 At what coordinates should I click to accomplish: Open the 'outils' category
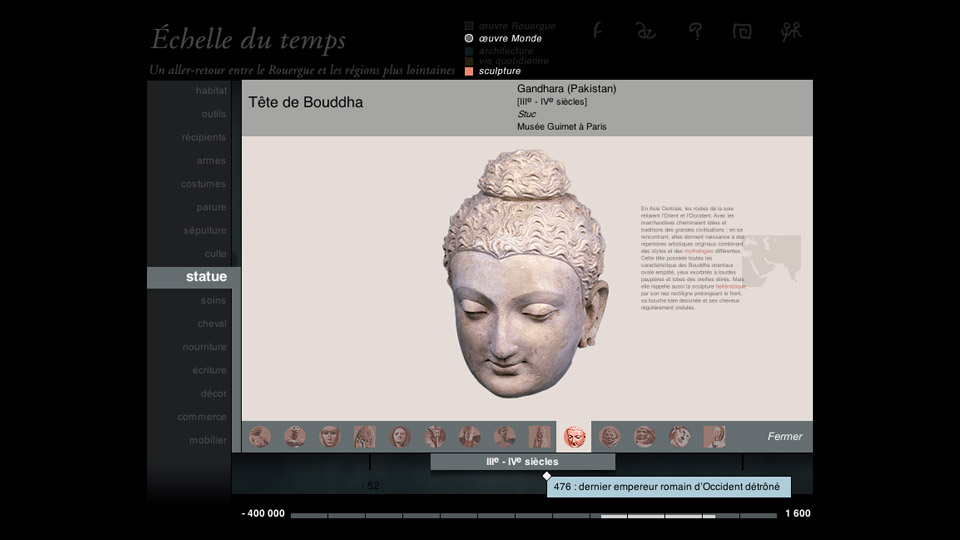tap(214, 114)
